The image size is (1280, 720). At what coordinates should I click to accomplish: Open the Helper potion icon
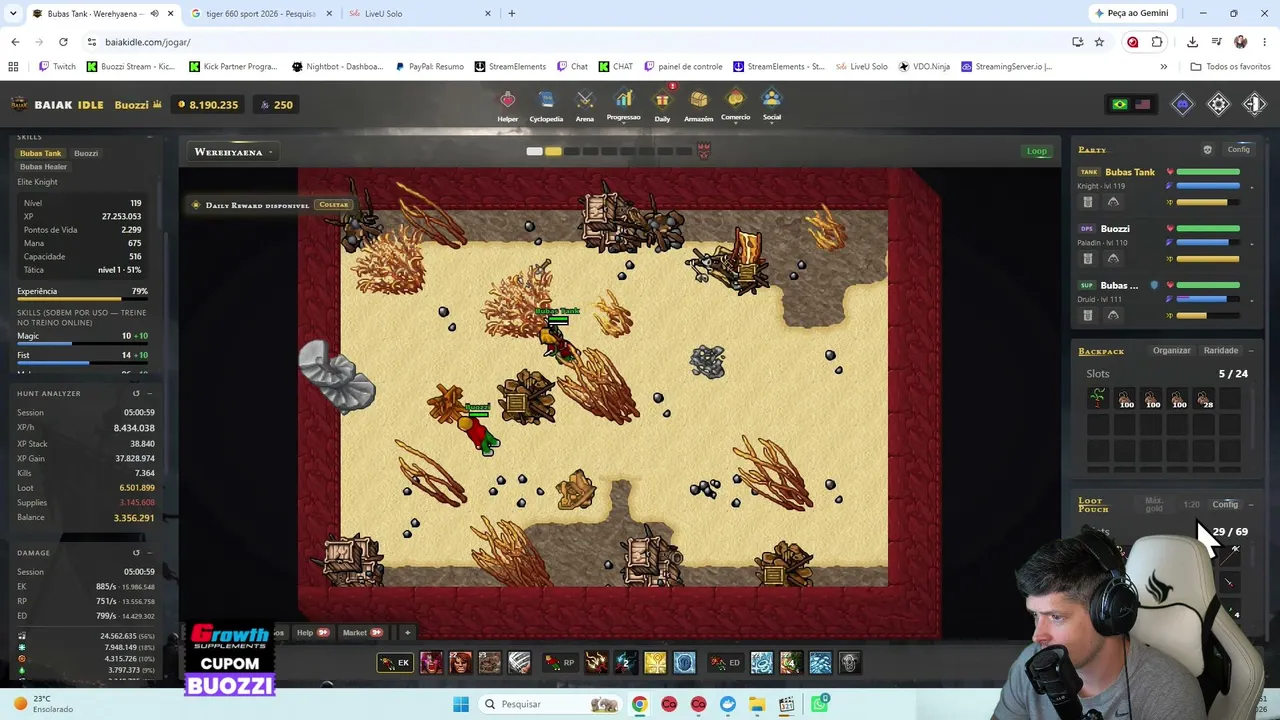tap(508, 100)
